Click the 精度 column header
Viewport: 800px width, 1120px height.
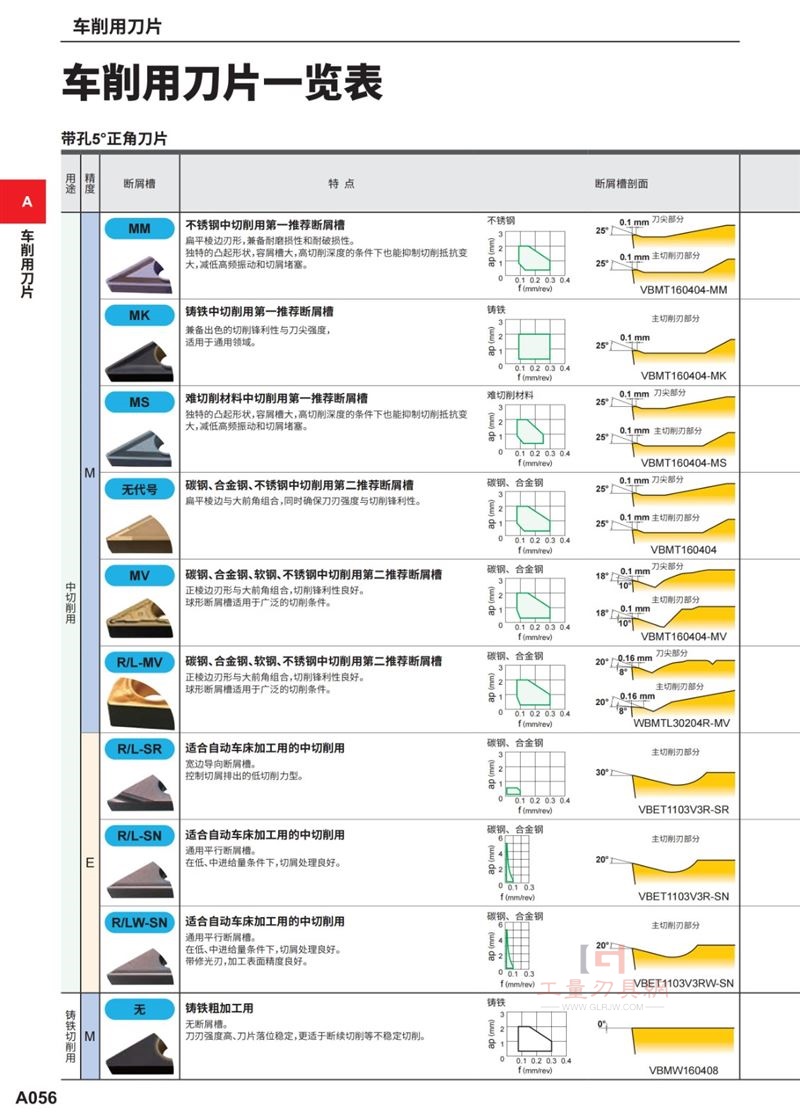pyautogui.click(x=90, y=184)
